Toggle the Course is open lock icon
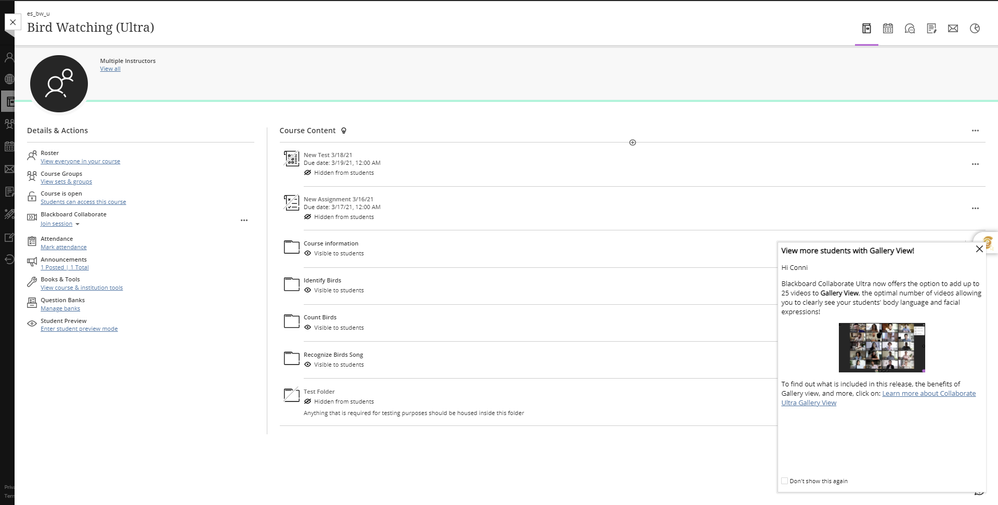The width and height of the screenshot is (998, 505). 32,197
